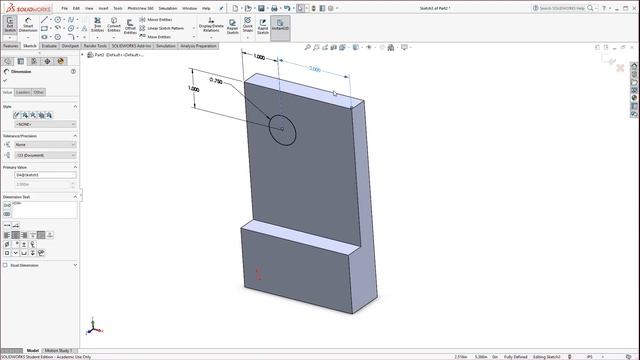Viewport: 640px width, 360px height.
Task: Click the Open document icon
Action: pyautogui.click(x=248, y=8)
